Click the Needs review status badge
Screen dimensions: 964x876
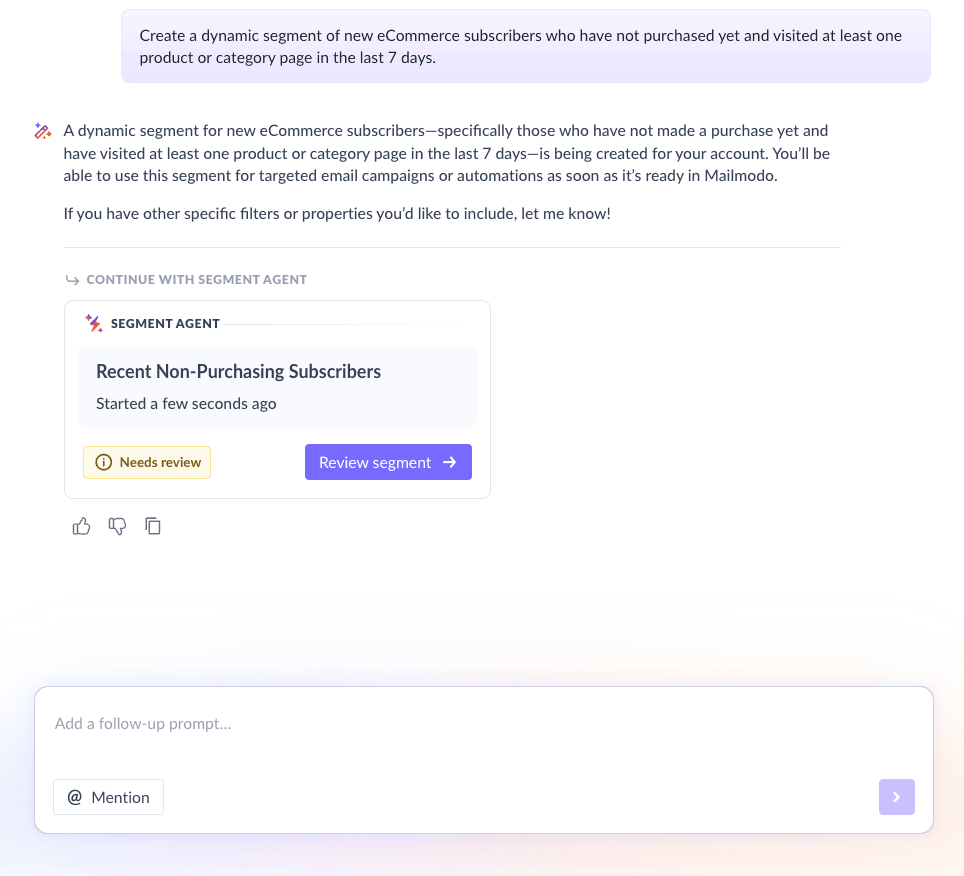coord(147,462)
